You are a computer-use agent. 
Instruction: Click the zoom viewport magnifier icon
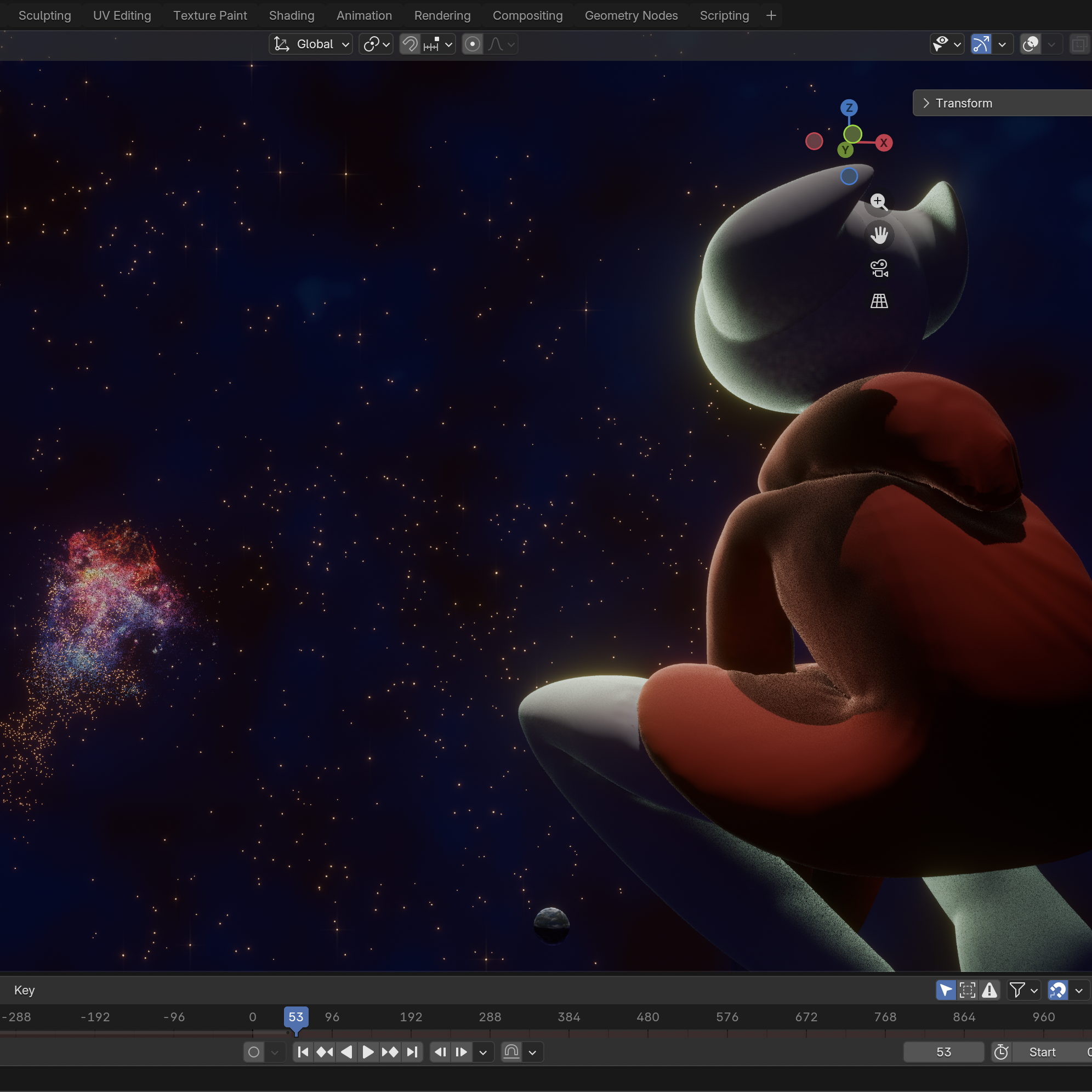tap(879, 202)
